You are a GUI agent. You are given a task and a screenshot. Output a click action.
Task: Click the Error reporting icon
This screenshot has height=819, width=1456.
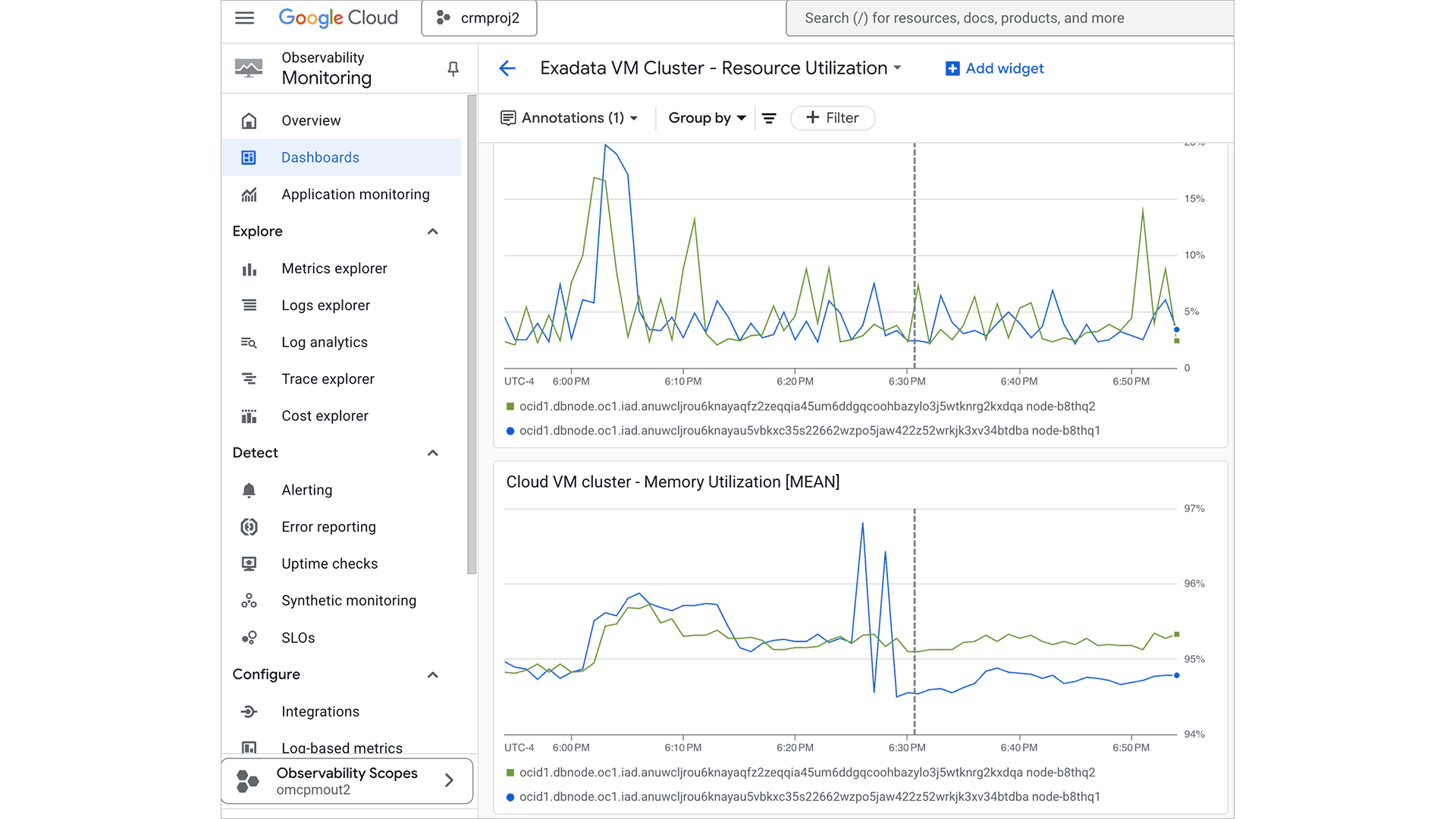pos(249,526)
